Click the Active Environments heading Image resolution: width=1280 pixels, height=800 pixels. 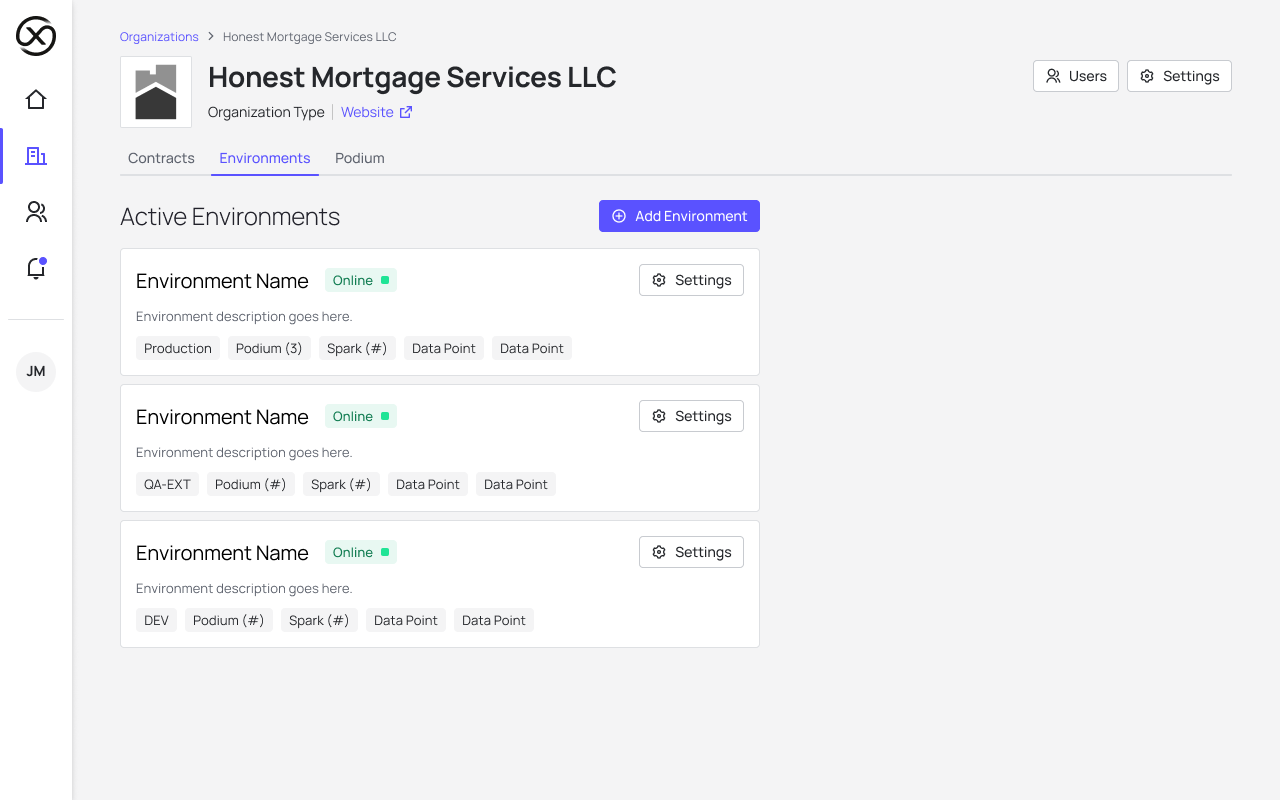pyautogui.click(x=230, y=216)
